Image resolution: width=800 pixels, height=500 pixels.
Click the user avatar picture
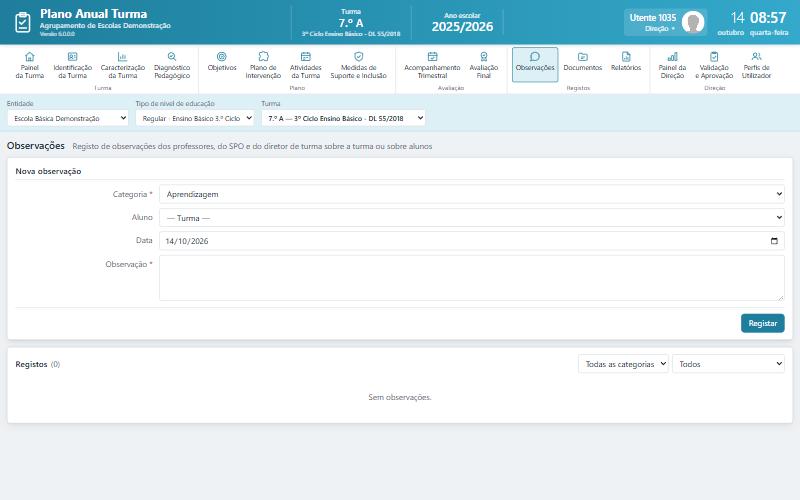tap(693, 22)
